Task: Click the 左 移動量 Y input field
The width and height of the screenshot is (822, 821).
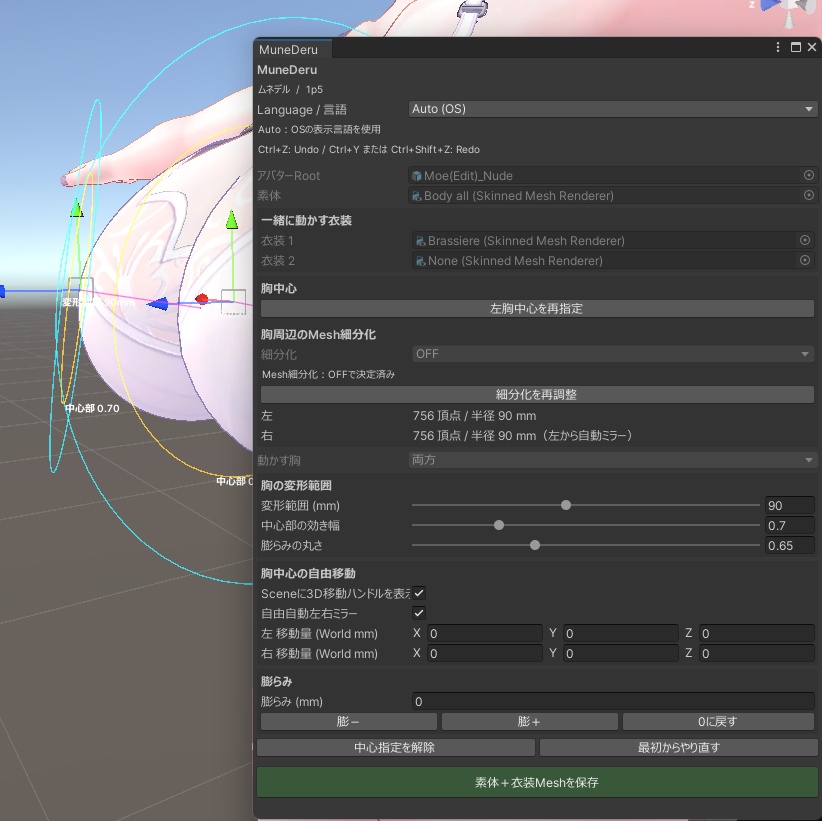Action: 621,633
